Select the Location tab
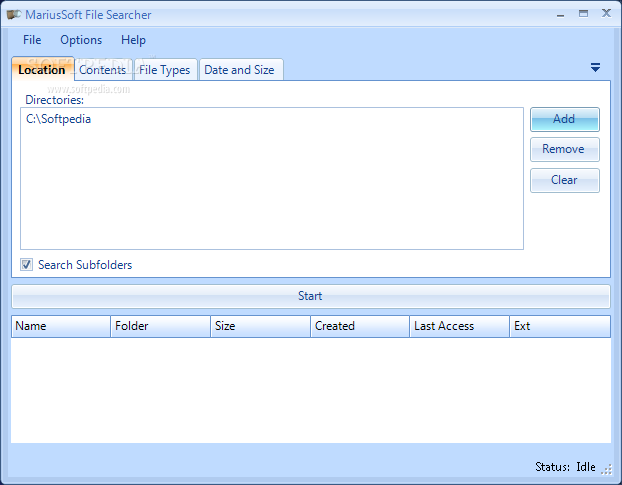 pyautogui.click(x=42, y=69)
